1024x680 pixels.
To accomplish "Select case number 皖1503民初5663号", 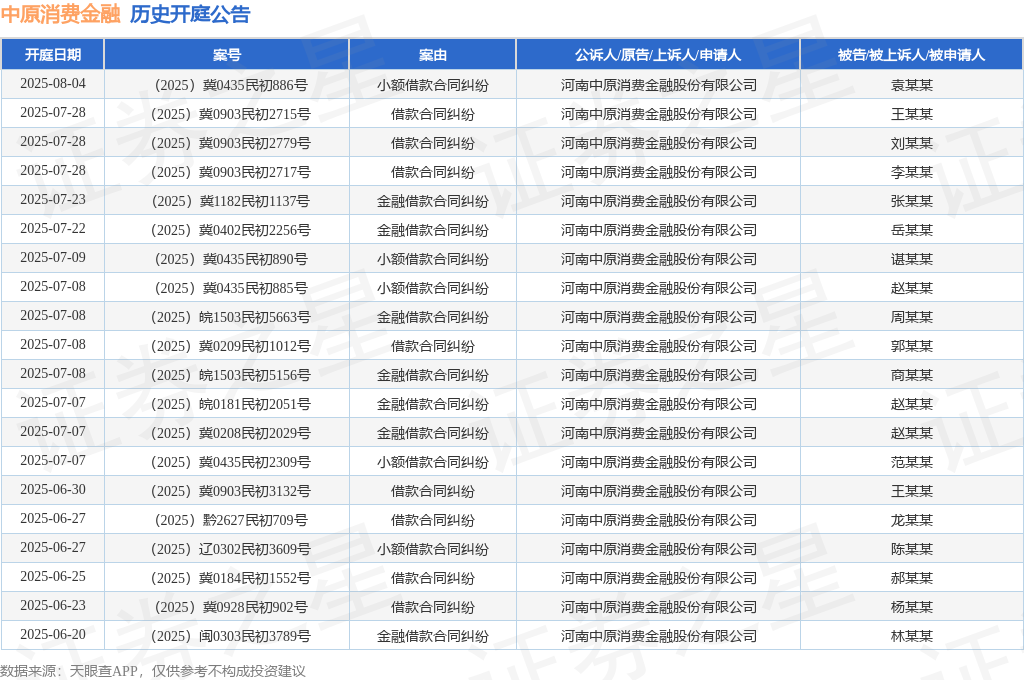I will click(x=231, y=317).
